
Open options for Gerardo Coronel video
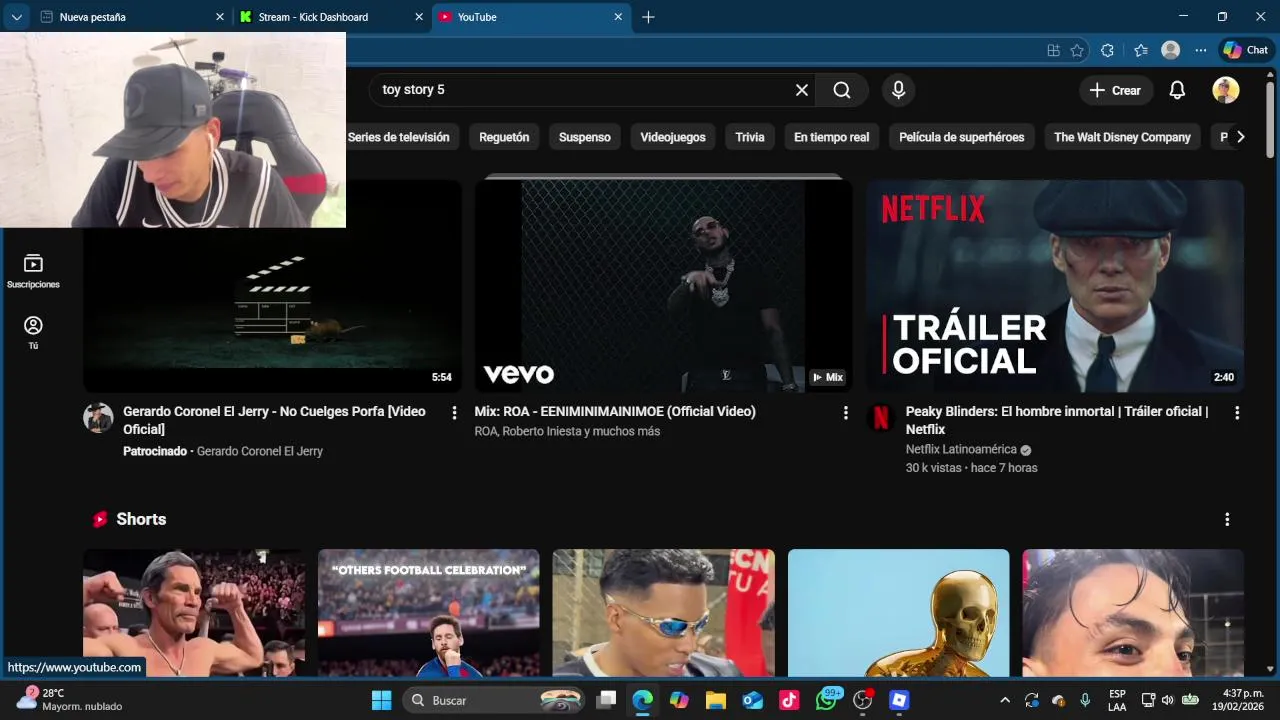(x=454, y=412)
